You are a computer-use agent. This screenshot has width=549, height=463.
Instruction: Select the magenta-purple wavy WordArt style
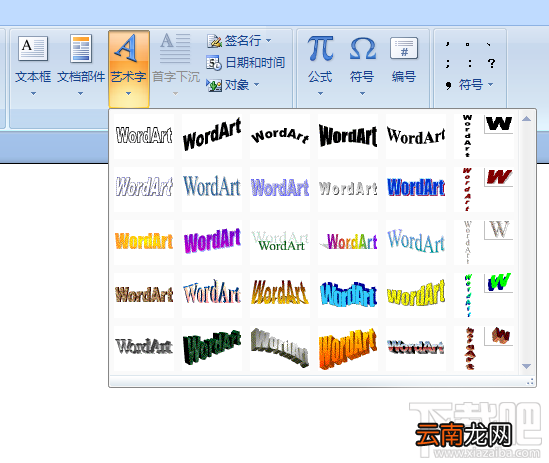point(212,242)
